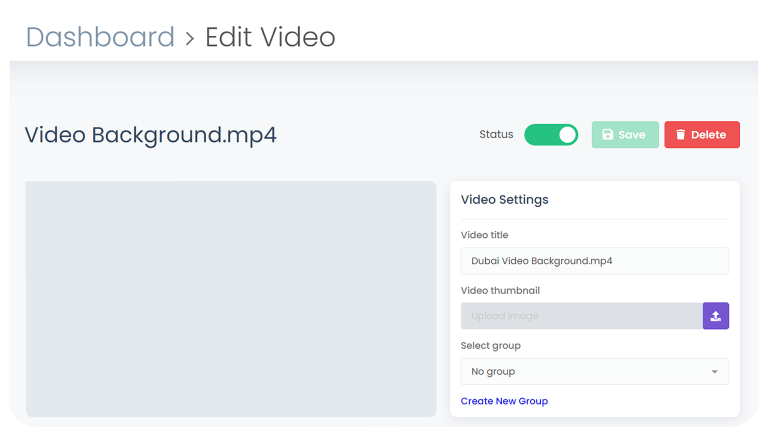Click the Select group field label

pos(490,346)
